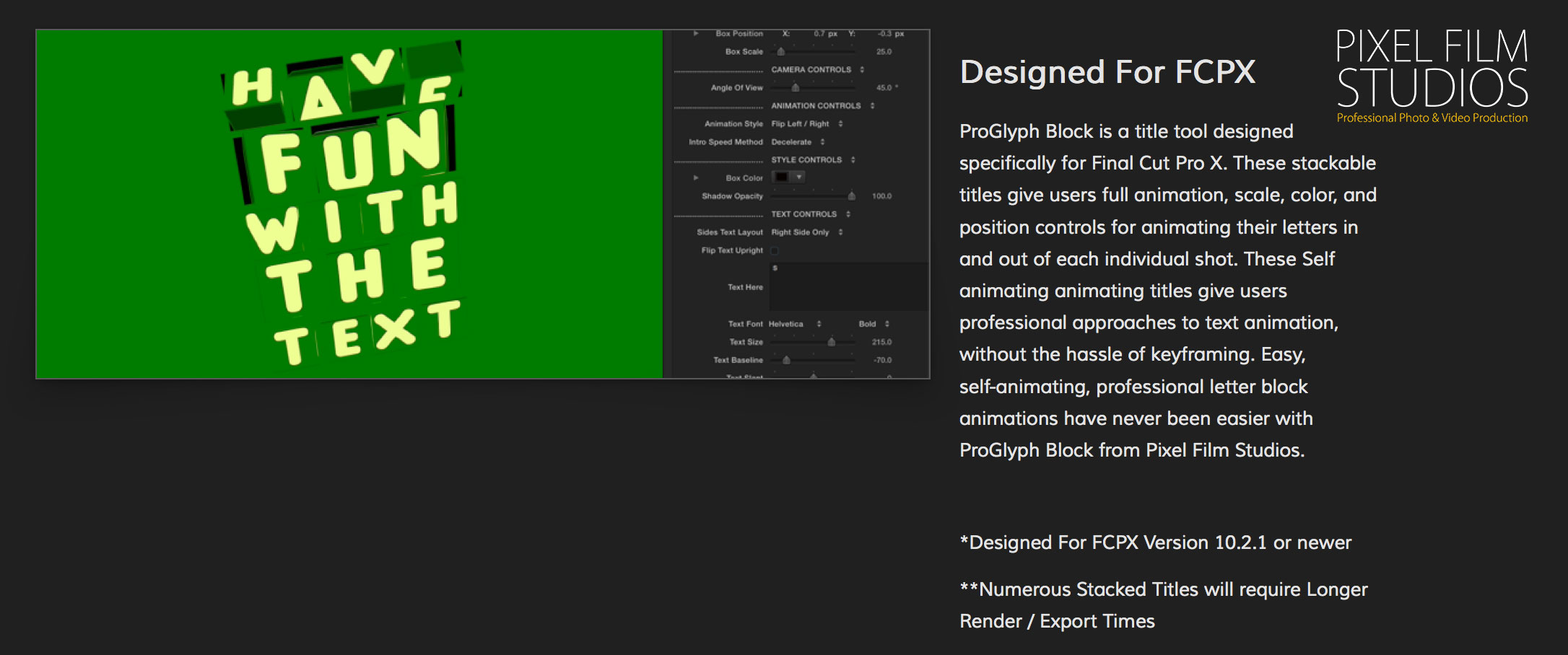The image size is (1568, 655).
Task: Select the Box Scale value 25.0
Action: tap(884, 52)
